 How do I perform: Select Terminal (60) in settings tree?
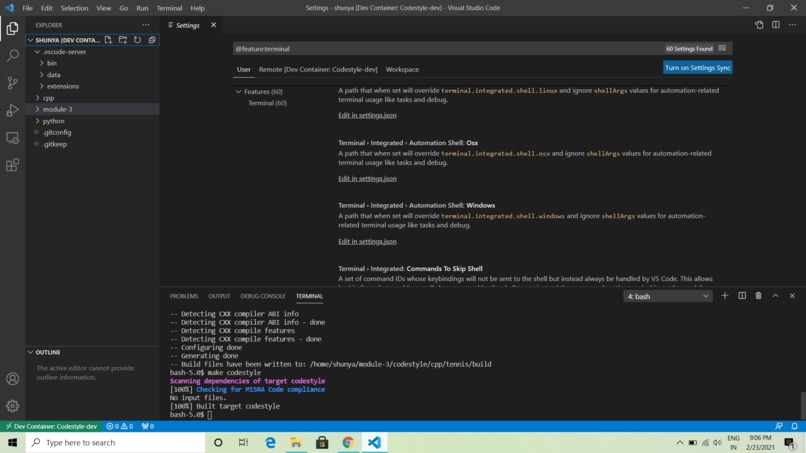pyautogui.click(x=267, y=103)
